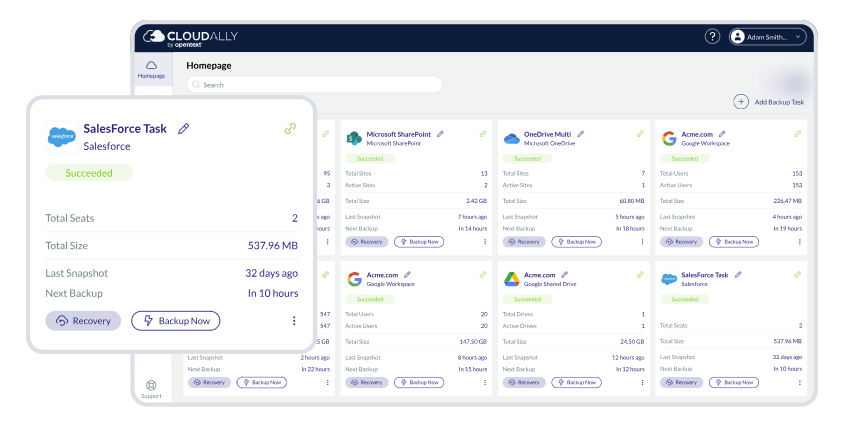Click the OneDrive cloud logo
The image size is (844, 424).
pyautogui.click(x=511, y=139)
